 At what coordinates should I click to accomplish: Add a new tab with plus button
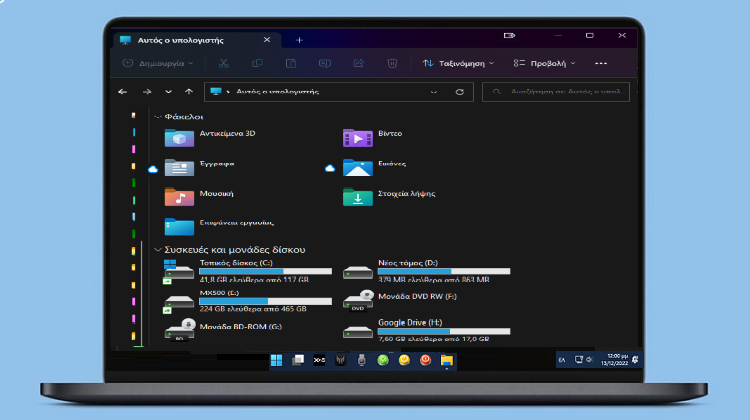tap(299, 40)
